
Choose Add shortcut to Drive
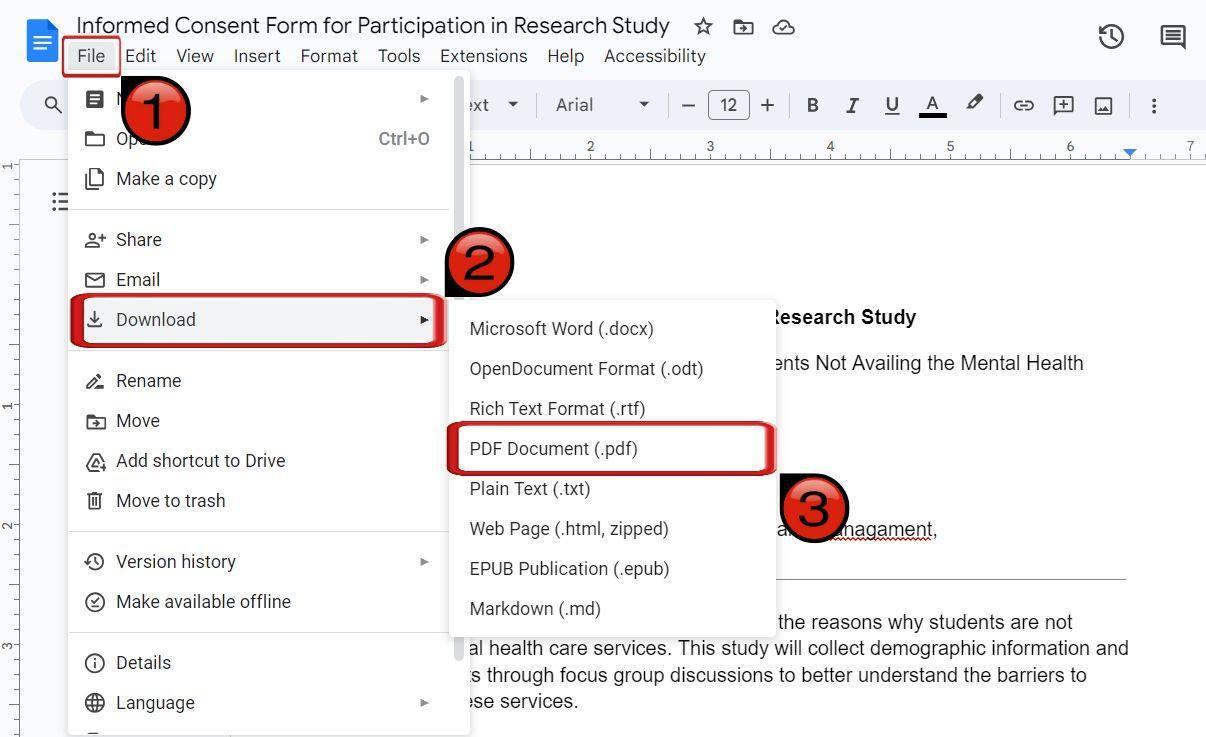[x=260, y=461]
